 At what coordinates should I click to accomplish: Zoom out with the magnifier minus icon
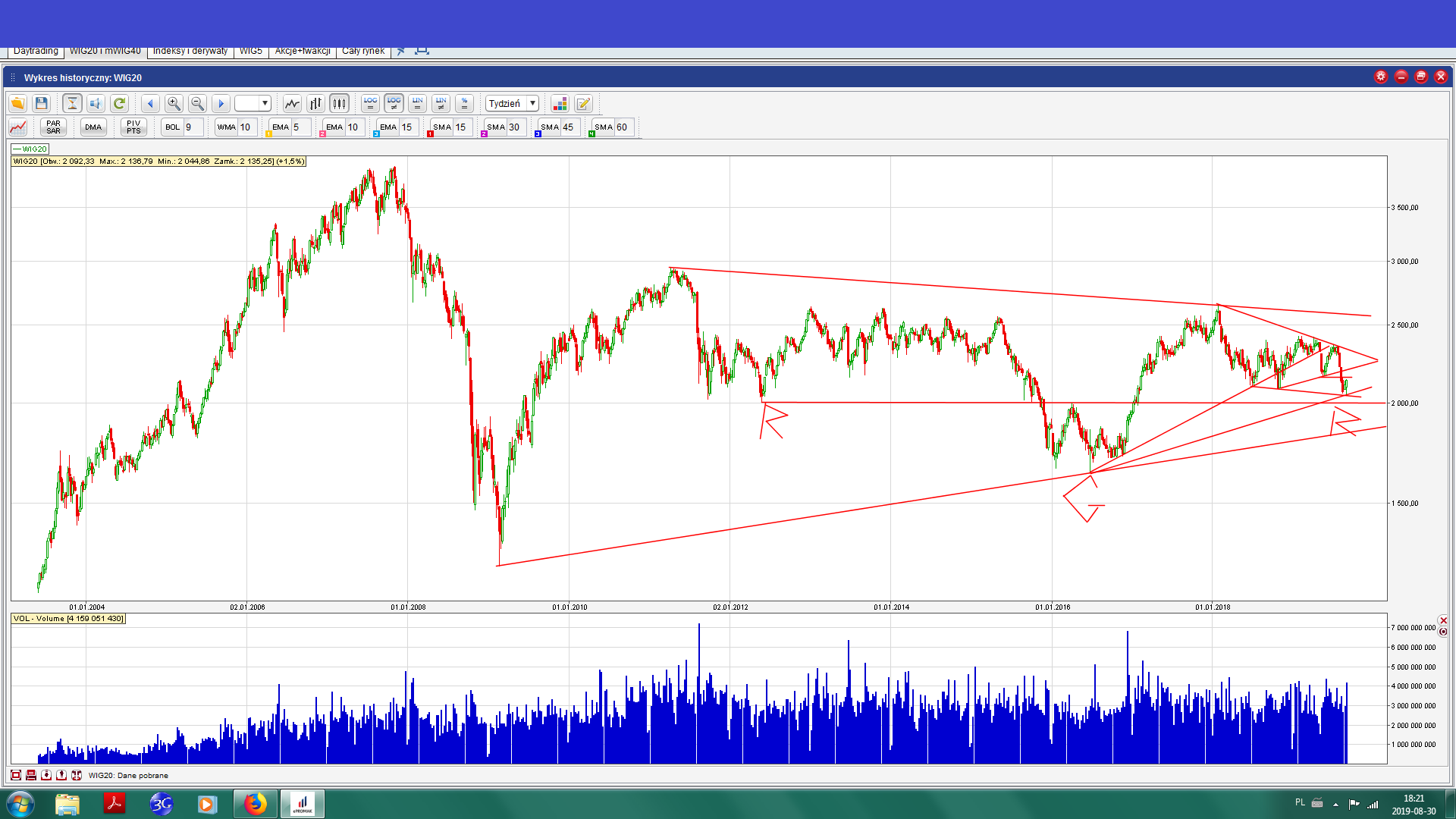tap(197, 104)
